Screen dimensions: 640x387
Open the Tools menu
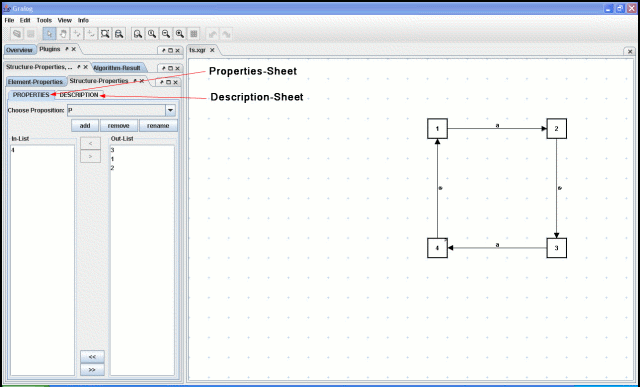(x=44, y=20)
